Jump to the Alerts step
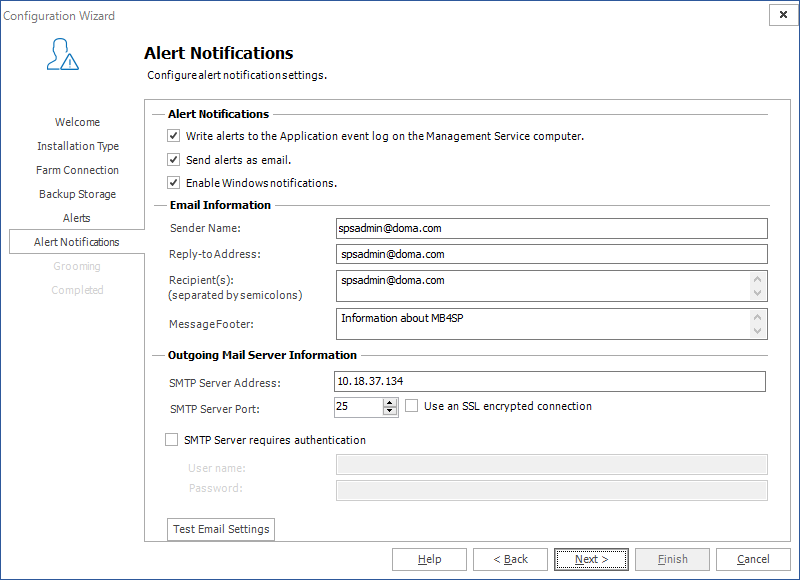 tap(77, 218)
